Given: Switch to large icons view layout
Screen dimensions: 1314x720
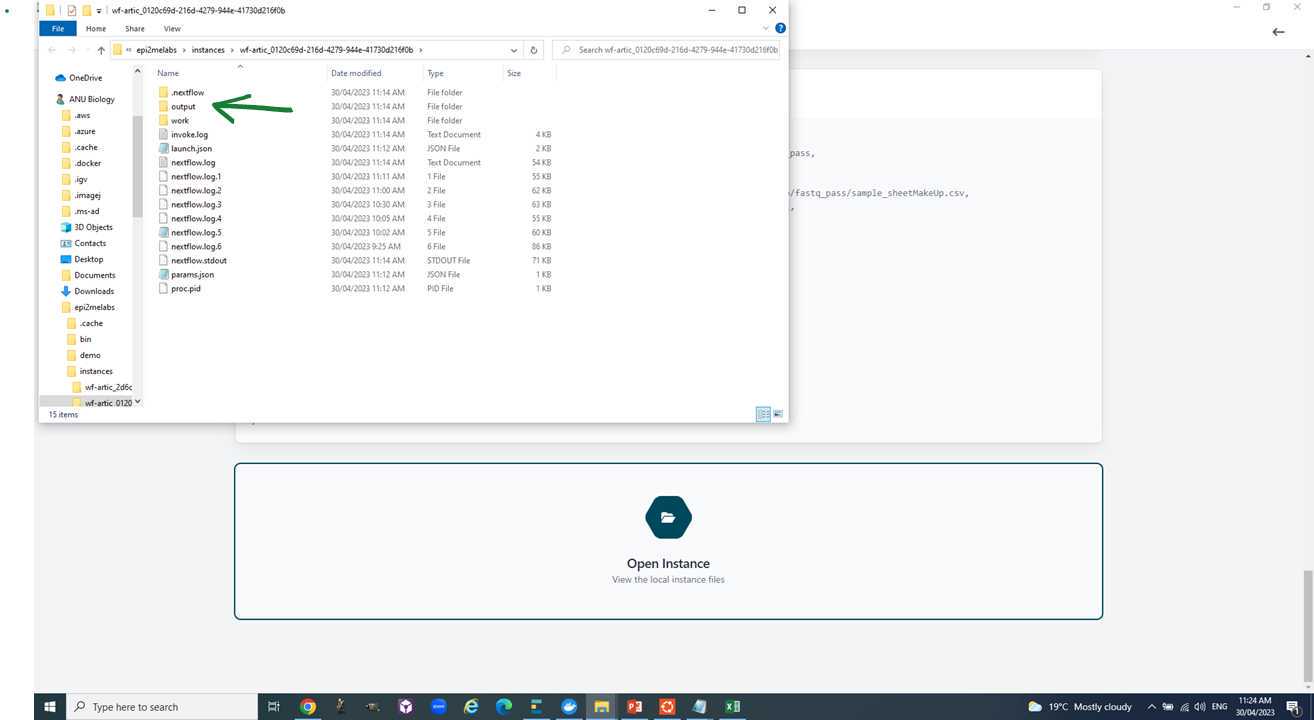Looking at the screenshot, I should point(778,414).
